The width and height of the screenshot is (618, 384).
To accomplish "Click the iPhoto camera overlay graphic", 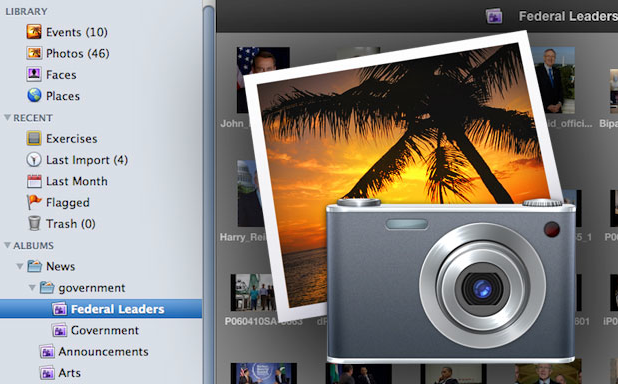I will (x=450, y=280).
